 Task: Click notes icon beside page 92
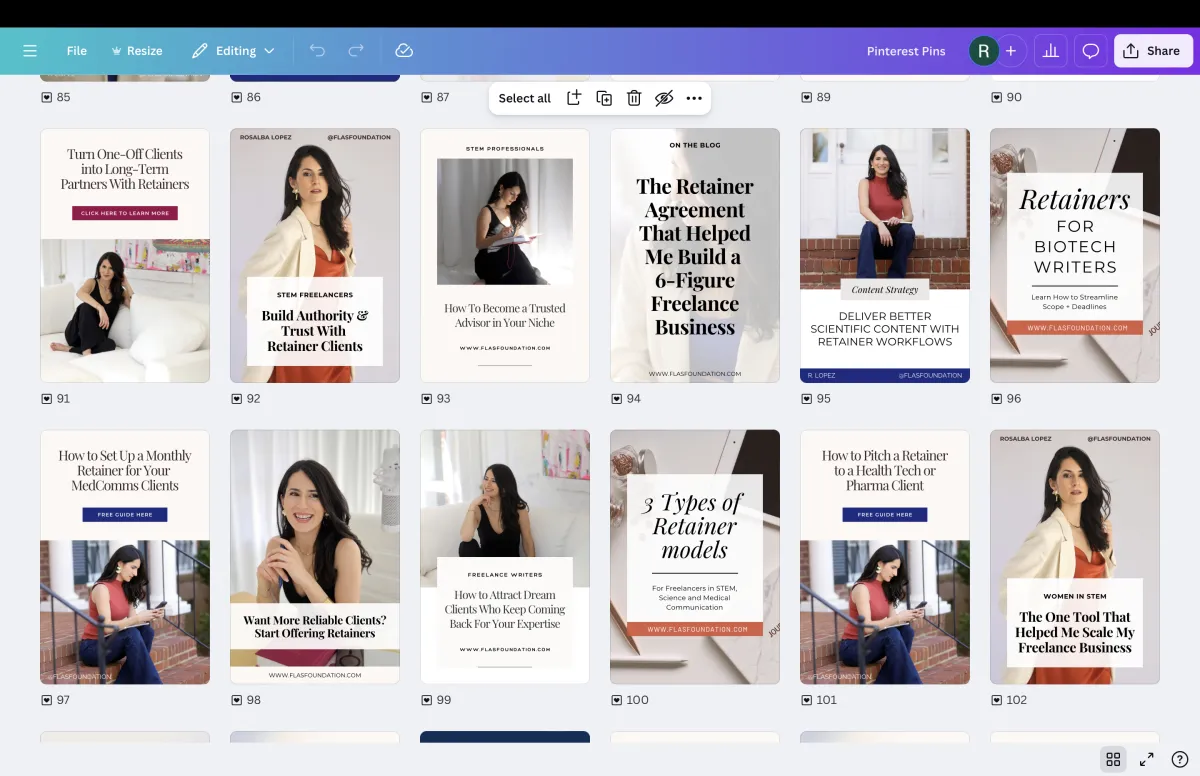pos(236,398)
